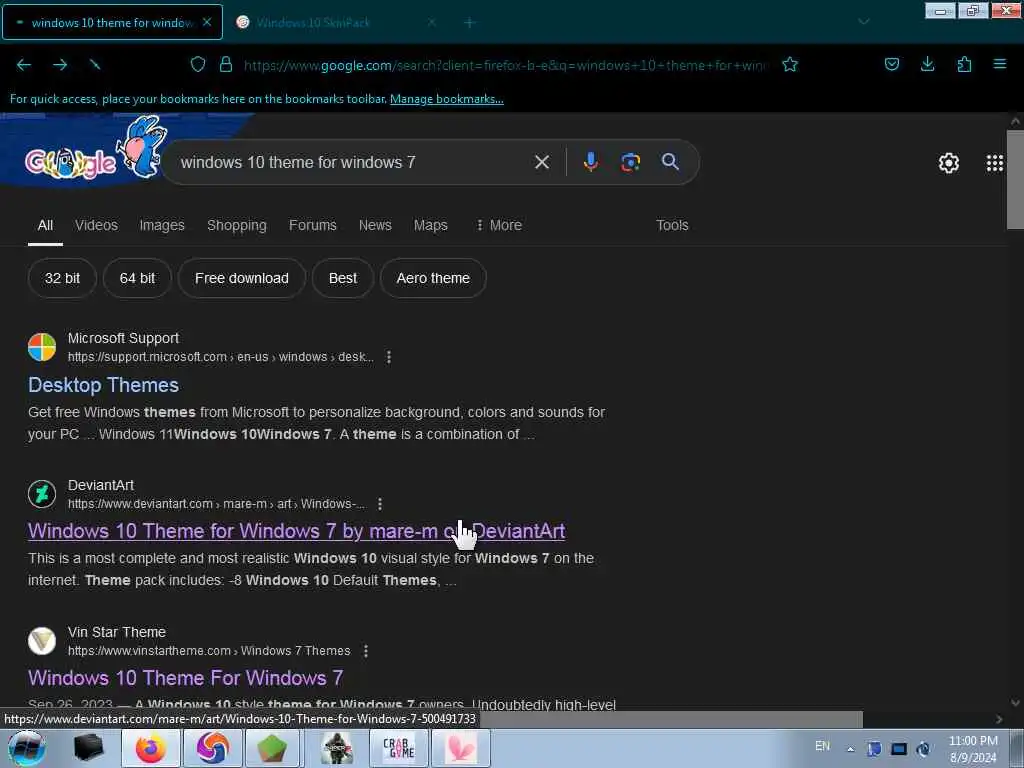
Task: Open the search Tools options
Action: 672,225
